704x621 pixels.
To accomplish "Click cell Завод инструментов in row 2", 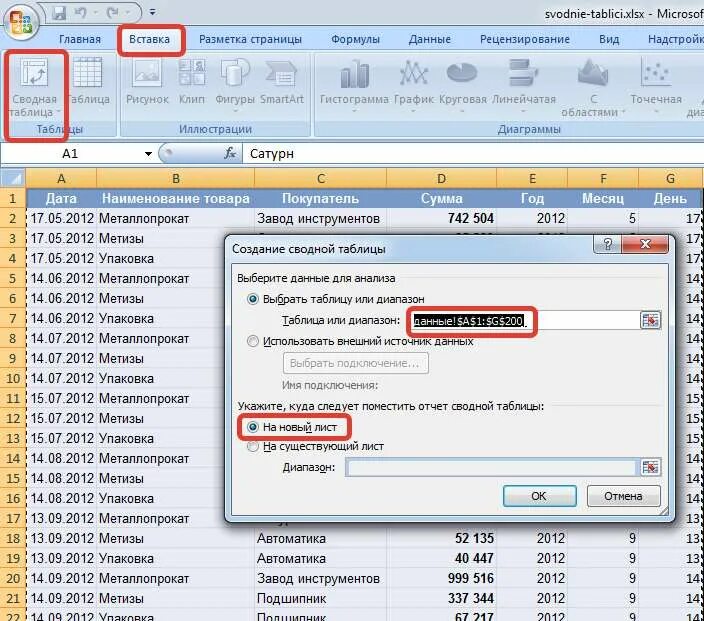I will [320, 219].
